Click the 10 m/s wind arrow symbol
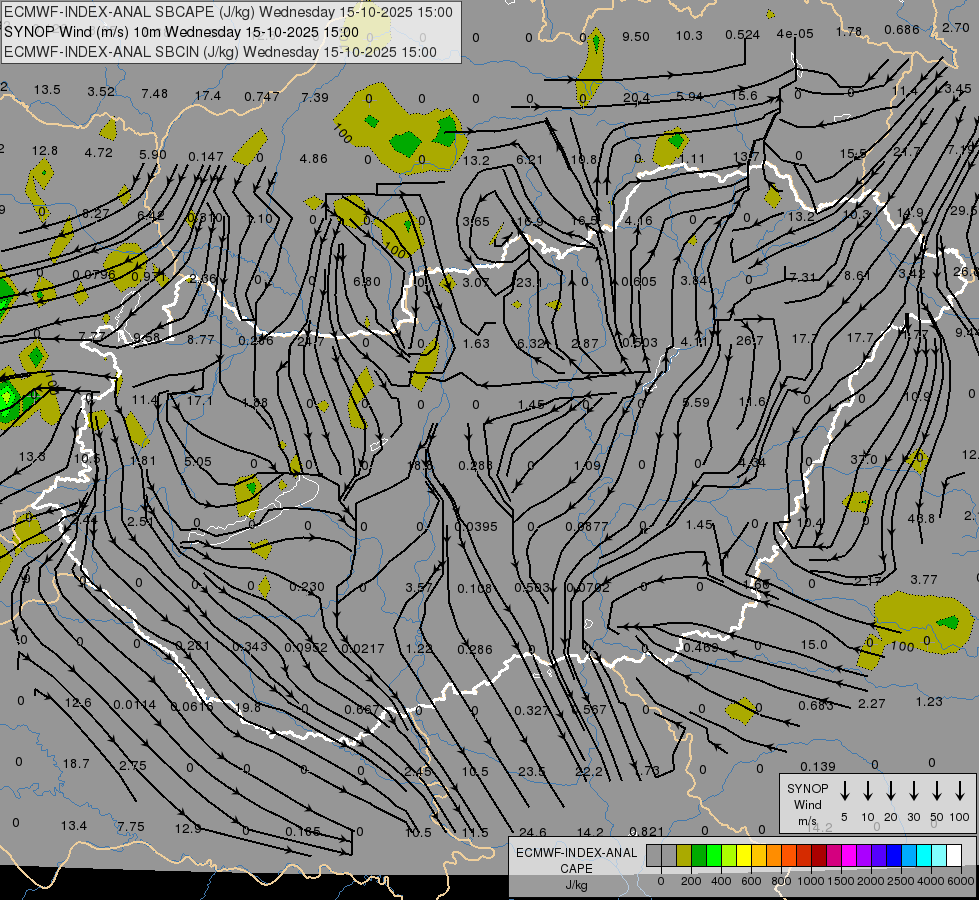The image size is (979, 900). [x=867, y=791]
